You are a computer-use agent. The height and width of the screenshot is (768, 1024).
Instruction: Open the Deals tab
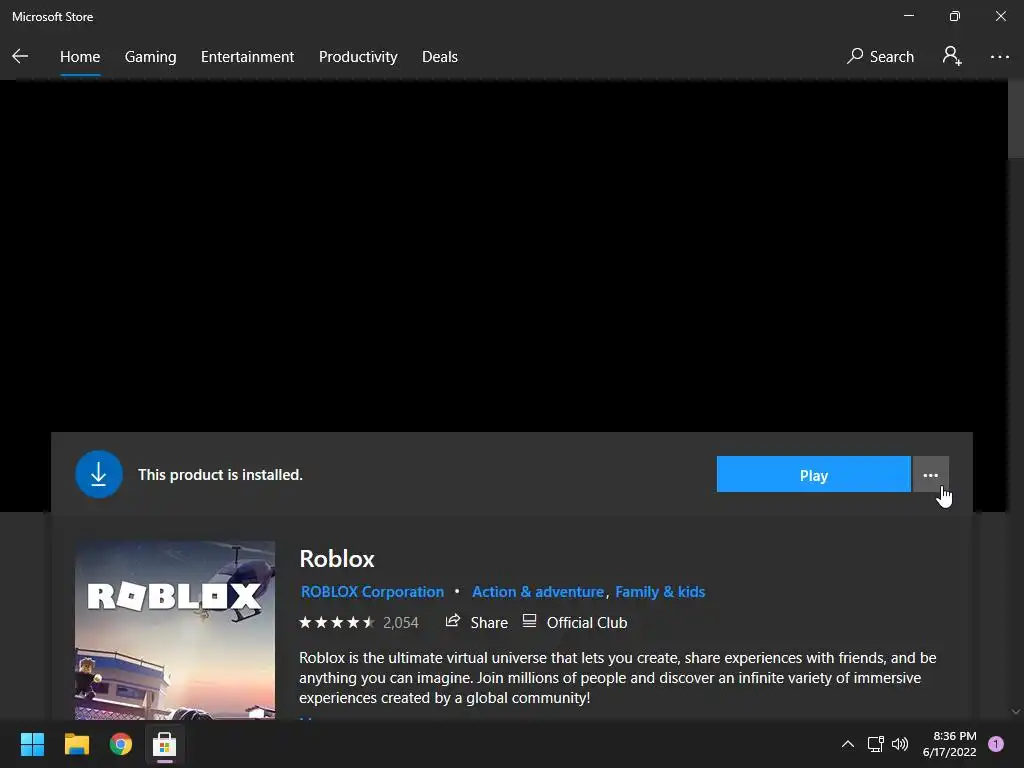(x=440, y=57)
